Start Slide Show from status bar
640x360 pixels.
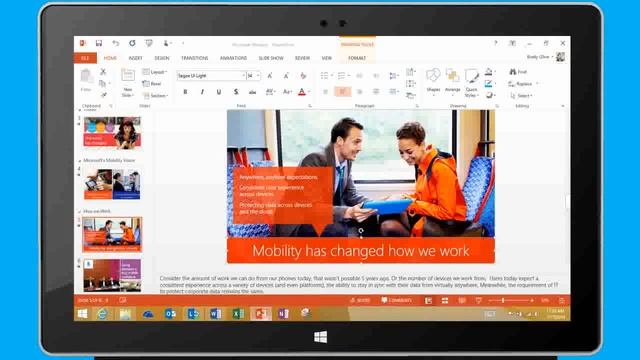478,301
